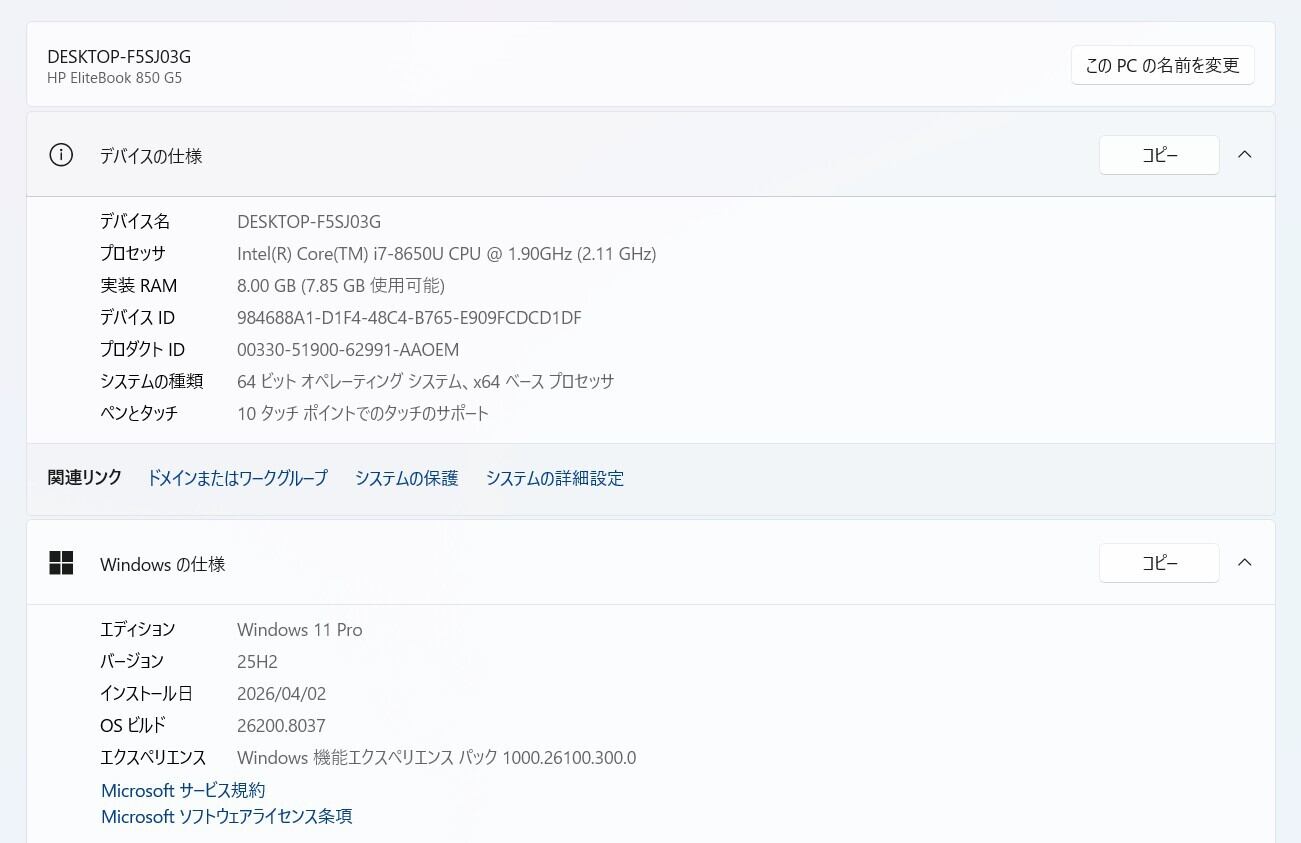
Task: Select the header PC name DESKTOP-F5SJ03G
Action: (119, 57)
